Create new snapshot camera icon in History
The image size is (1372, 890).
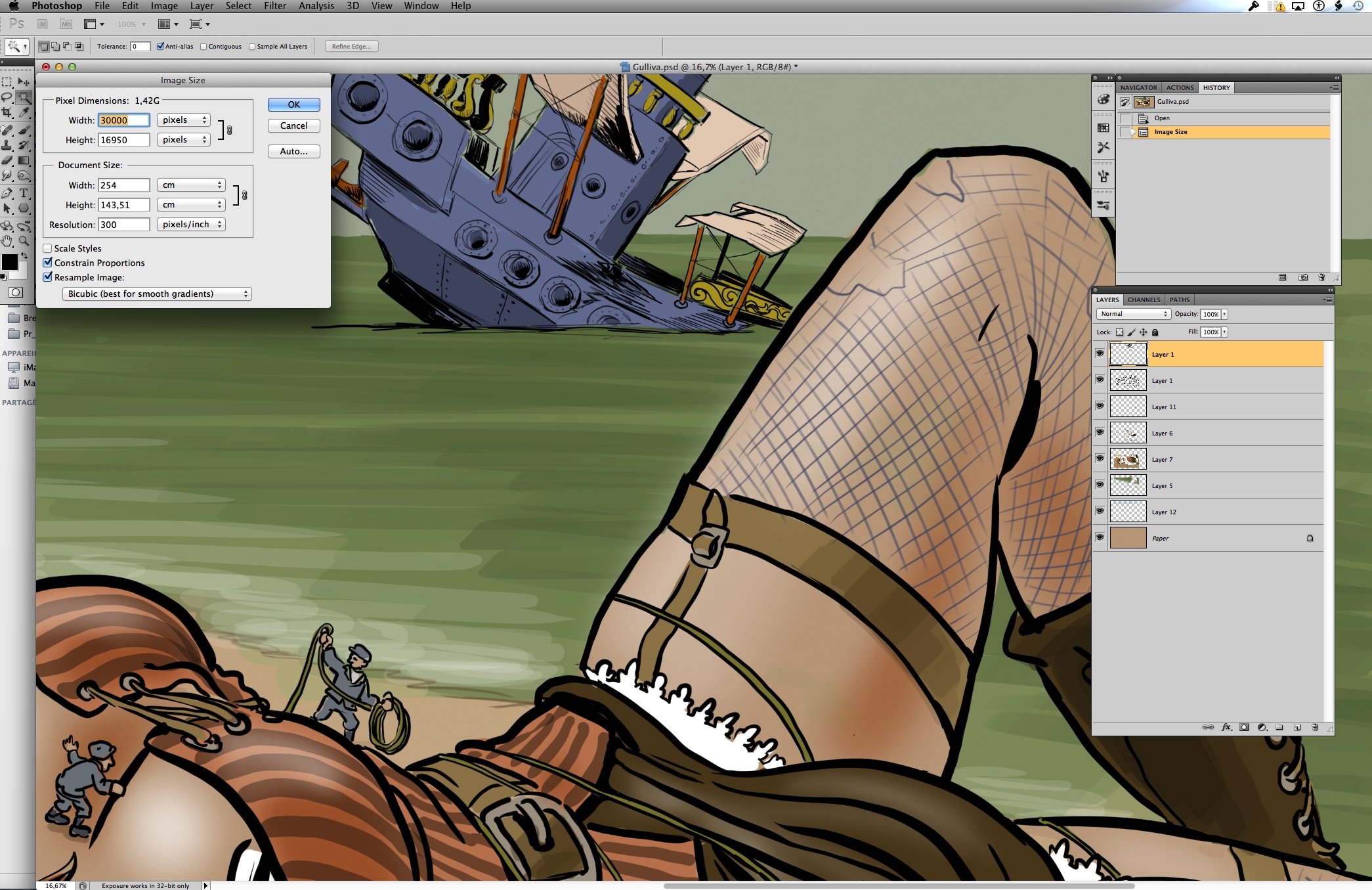click(1303, 278)
